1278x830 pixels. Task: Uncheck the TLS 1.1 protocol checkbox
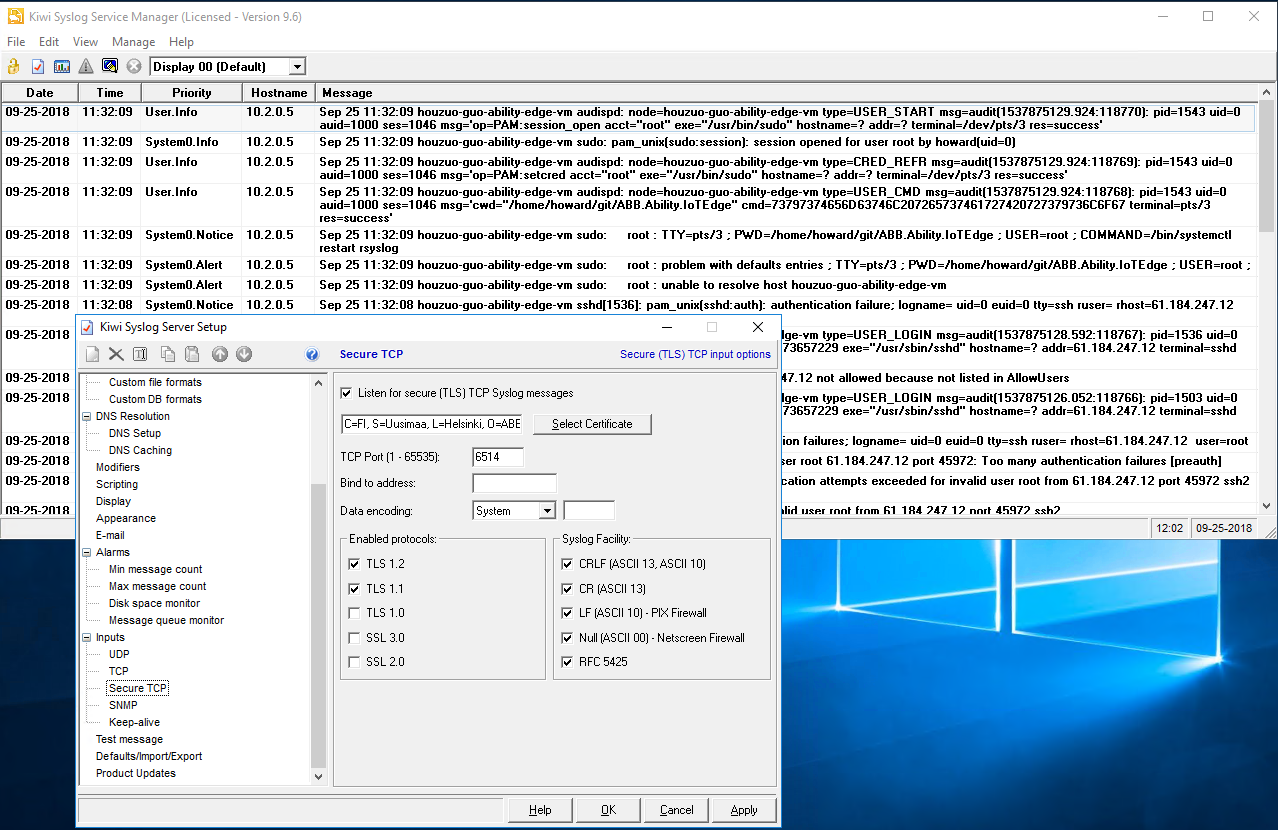tap(354, 589)
